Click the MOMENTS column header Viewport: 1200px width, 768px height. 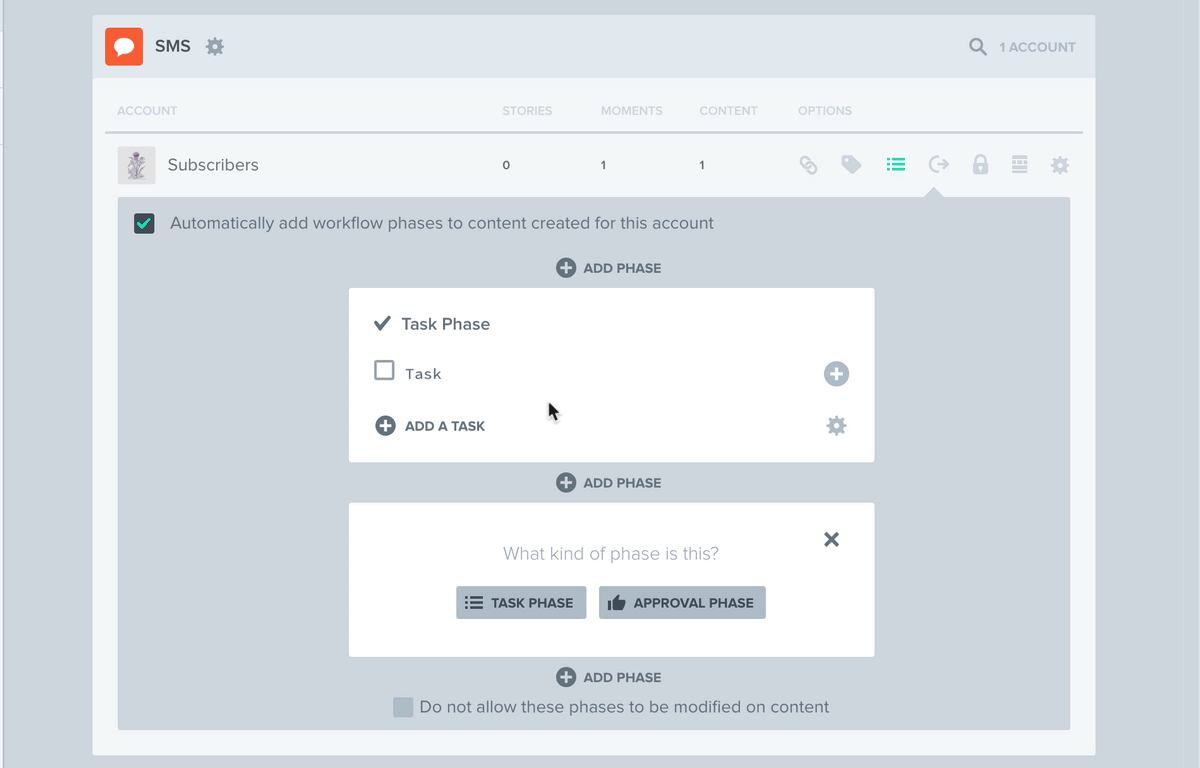[x=632, y=111]
